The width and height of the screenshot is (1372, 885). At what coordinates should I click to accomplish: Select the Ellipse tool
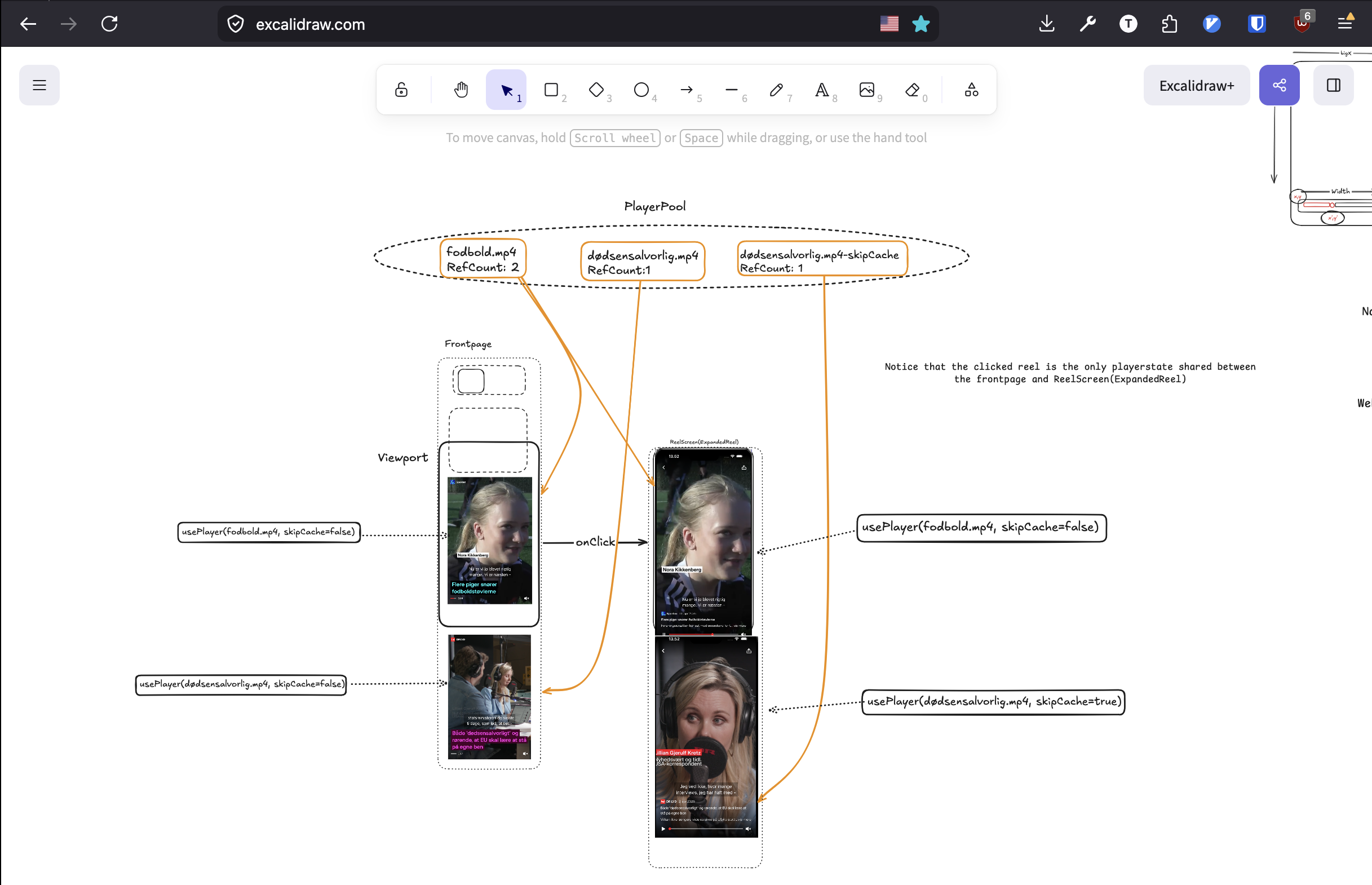point(641,90)
